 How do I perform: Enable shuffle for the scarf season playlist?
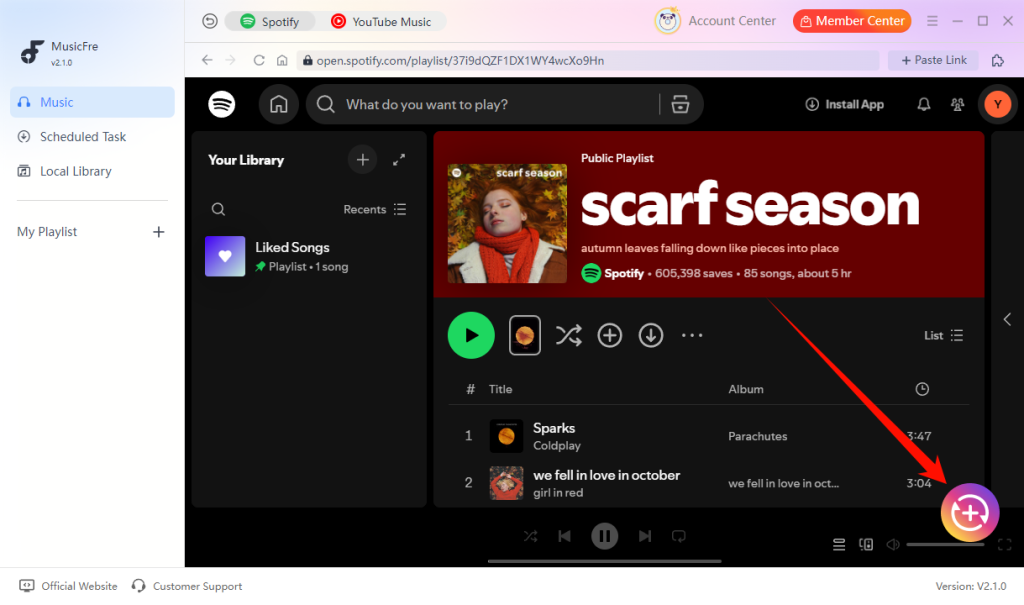(x=568, y=335)
